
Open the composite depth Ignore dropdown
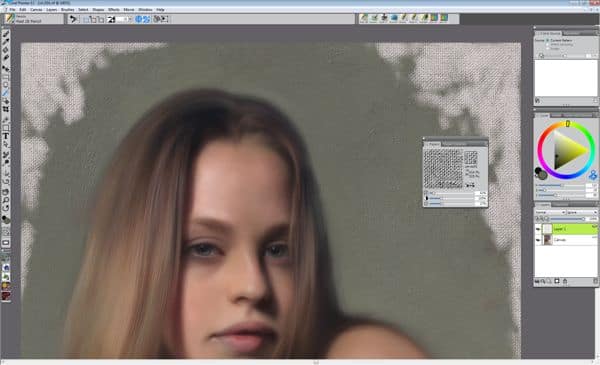pyautogui.click(x=582, y=212)
